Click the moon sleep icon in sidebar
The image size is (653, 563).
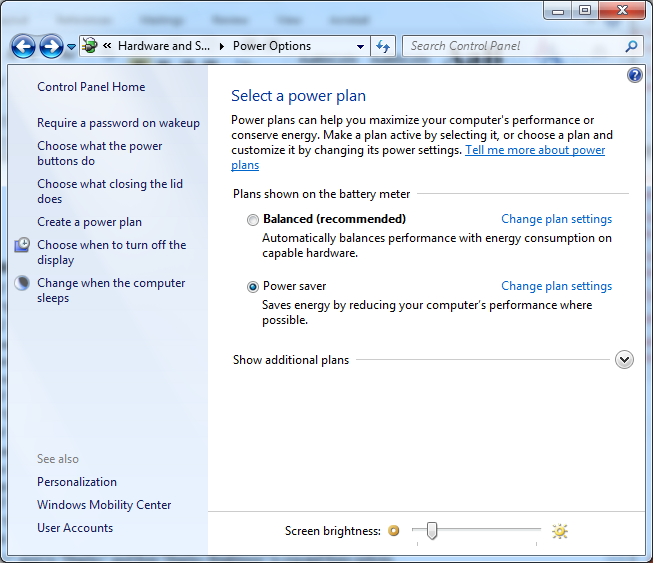[22, 283]
